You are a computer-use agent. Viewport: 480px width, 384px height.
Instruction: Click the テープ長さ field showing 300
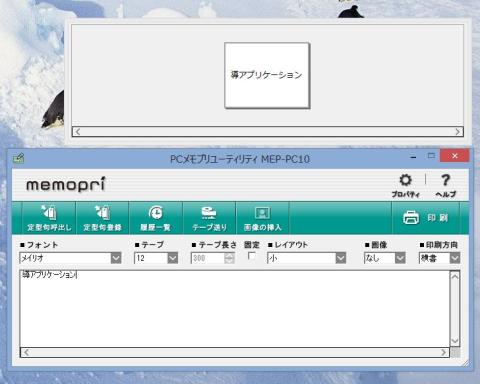pos(207,258)
